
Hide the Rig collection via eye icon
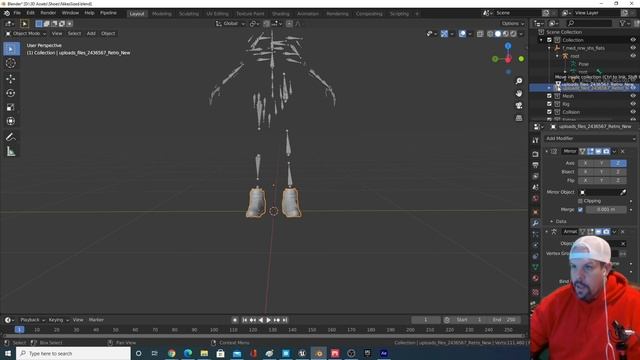click(x=633, y=104)
